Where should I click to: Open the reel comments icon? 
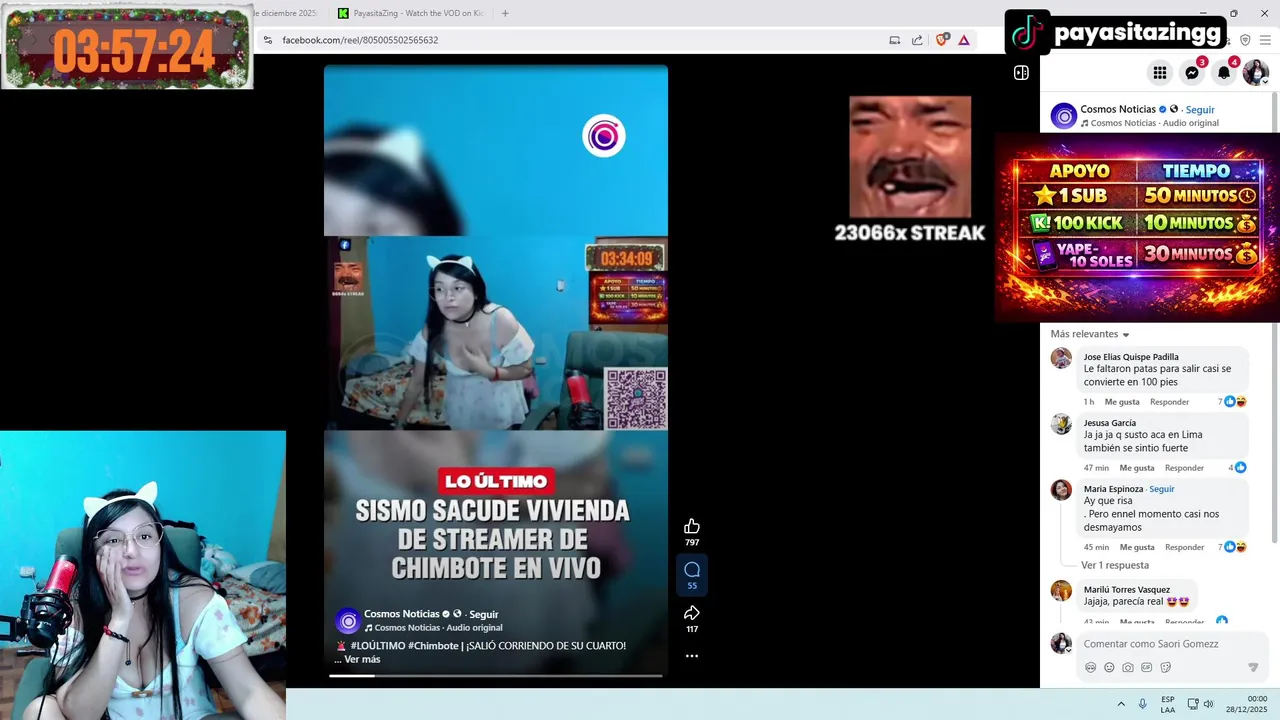pyautogui.click(x=691, y=569)
